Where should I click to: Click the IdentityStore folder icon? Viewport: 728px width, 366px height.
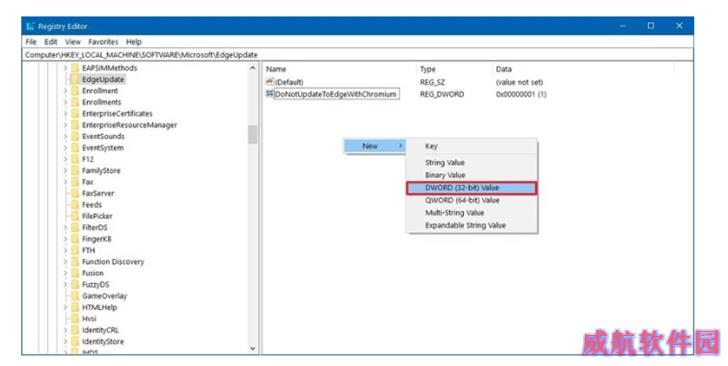click(75, 341)
